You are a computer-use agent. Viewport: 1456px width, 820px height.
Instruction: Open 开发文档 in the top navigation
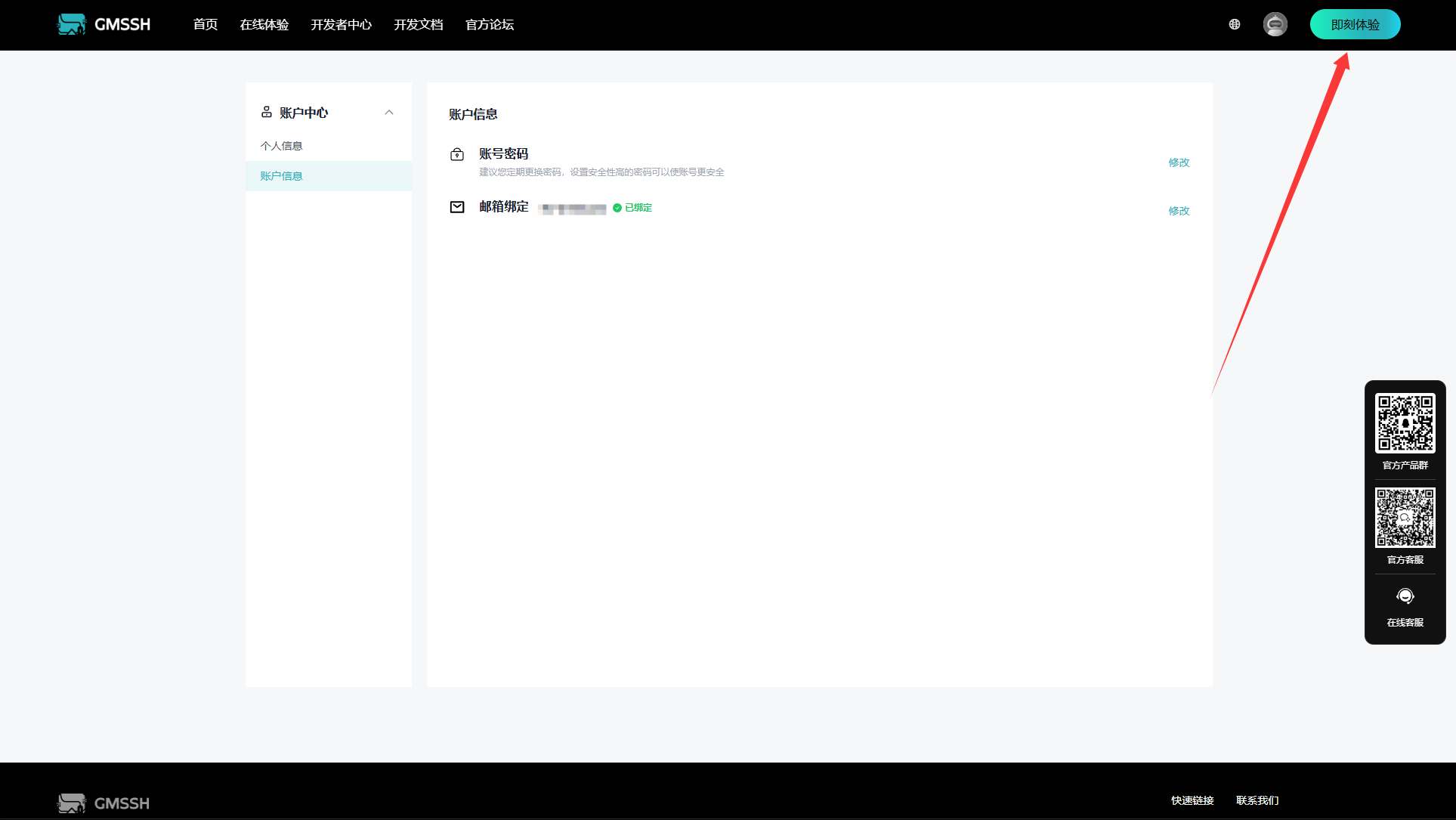[419, 24]
